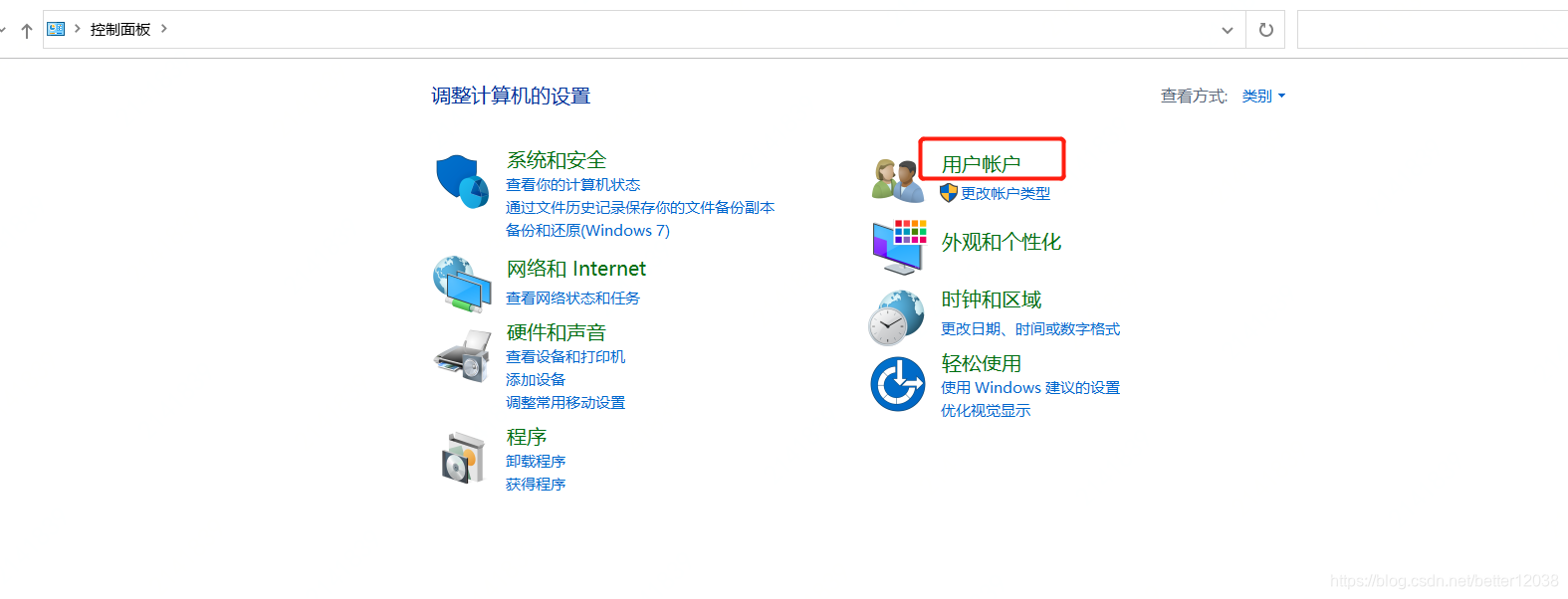Expand the chevron before 控制面板 breadcrumb
The image size is (1568, 599).
click(78, 29)
